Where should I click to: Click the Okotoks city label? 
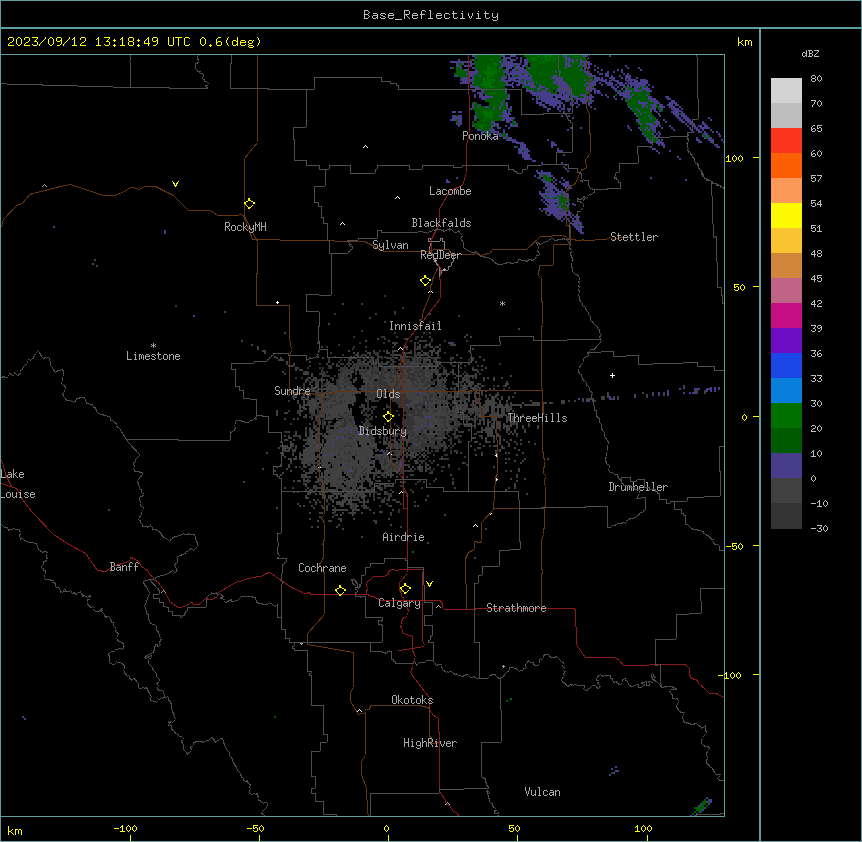point(412,700)
